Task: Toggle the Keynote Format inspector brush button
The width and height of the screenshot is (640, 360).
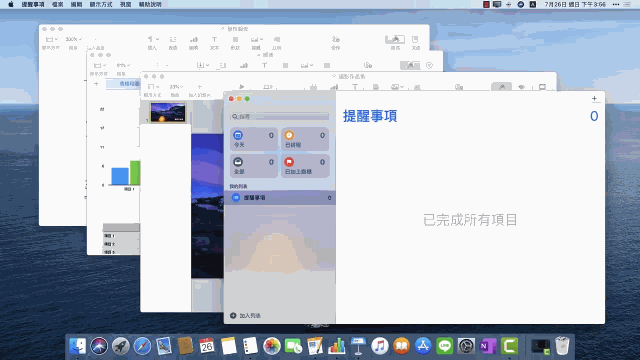Action: point(502,87)
